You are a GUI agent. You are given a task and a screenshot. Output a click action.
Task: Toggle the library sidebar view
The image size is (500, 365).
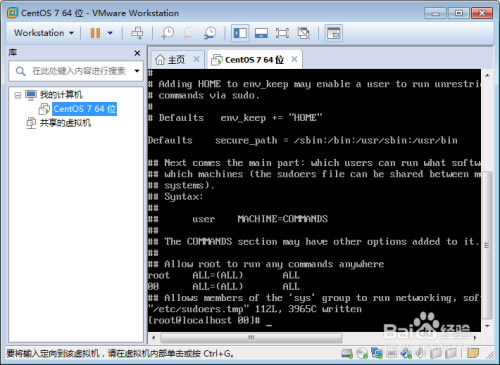point(240,33)
